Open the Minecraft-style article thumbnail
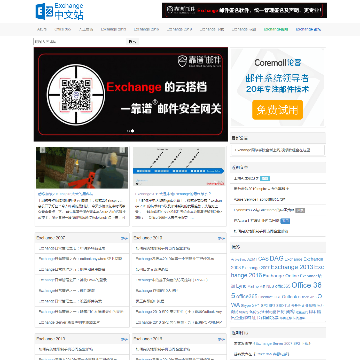 (82, 168)
